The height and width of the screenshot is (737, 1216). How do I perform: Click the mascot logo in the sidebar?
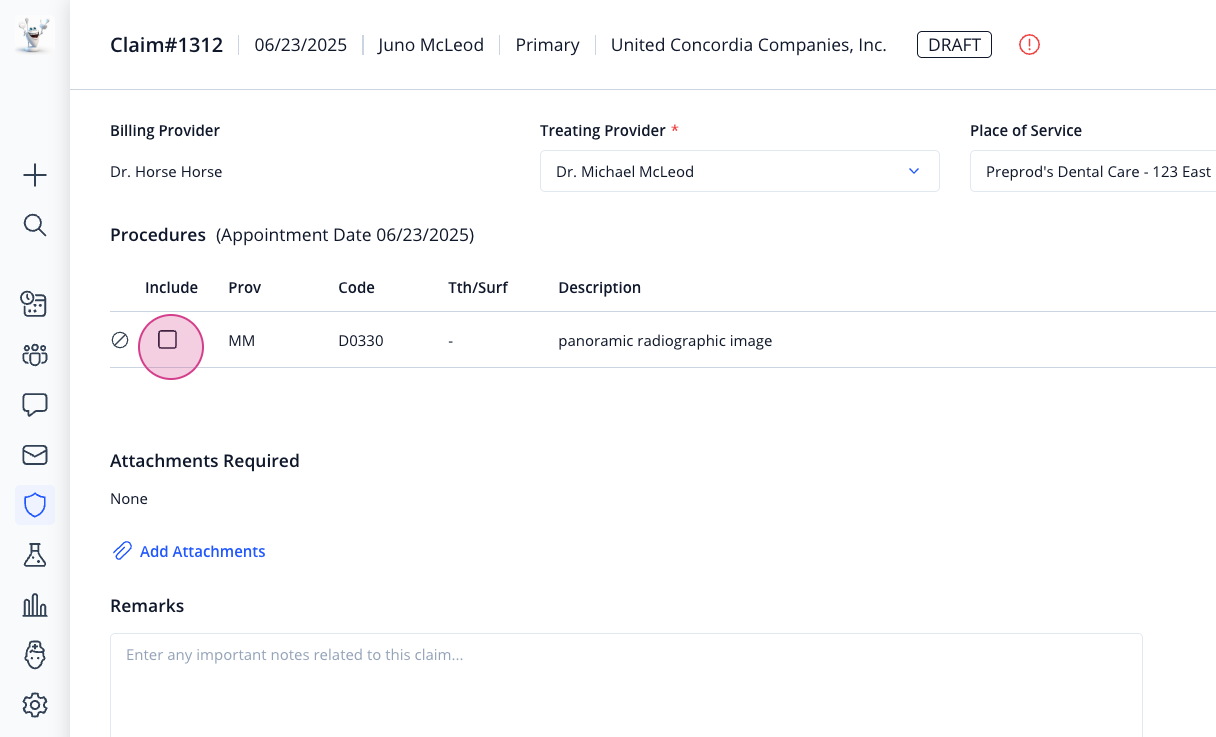pyautogui.click(x=34, y=35)
